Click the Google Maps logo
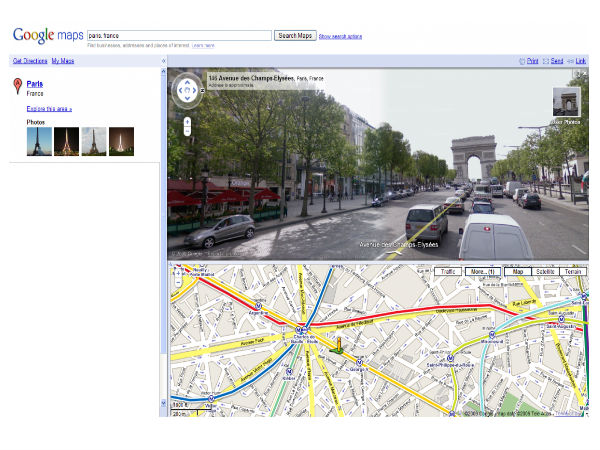 coord(47,35)
